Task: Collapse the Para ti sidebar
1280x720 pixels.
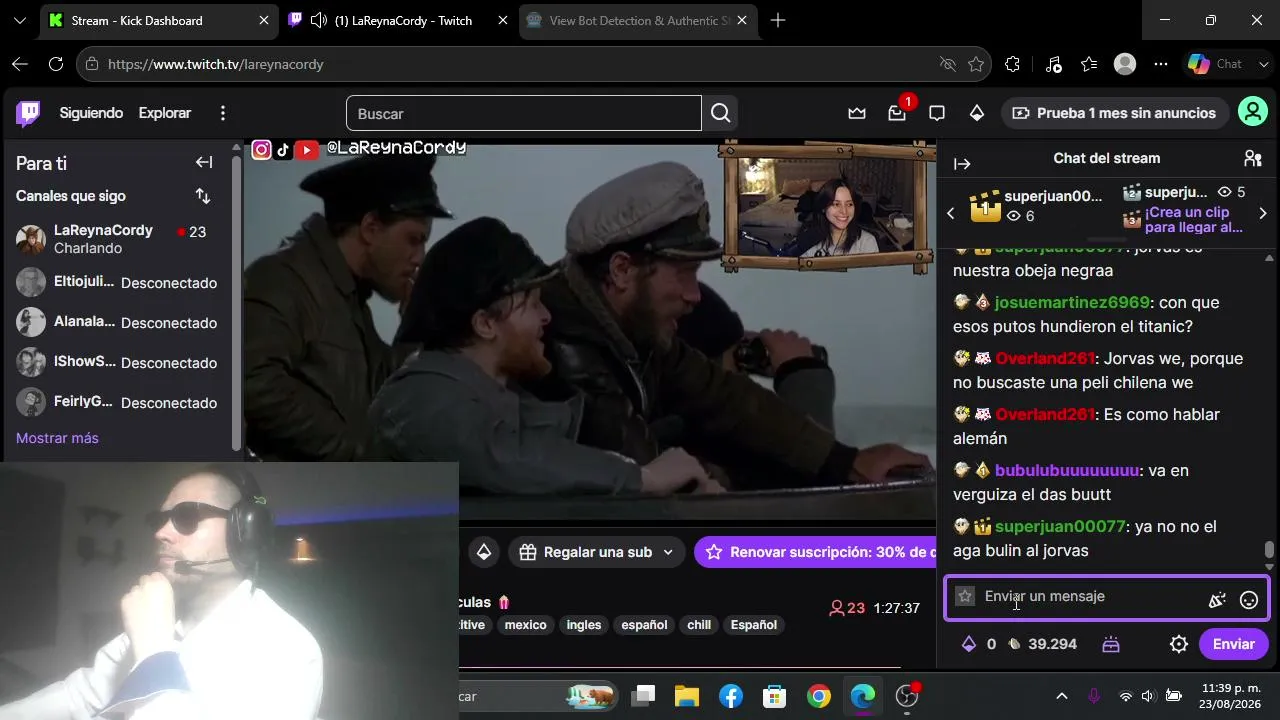Action: pyautogui.click(x=204, y=163)
